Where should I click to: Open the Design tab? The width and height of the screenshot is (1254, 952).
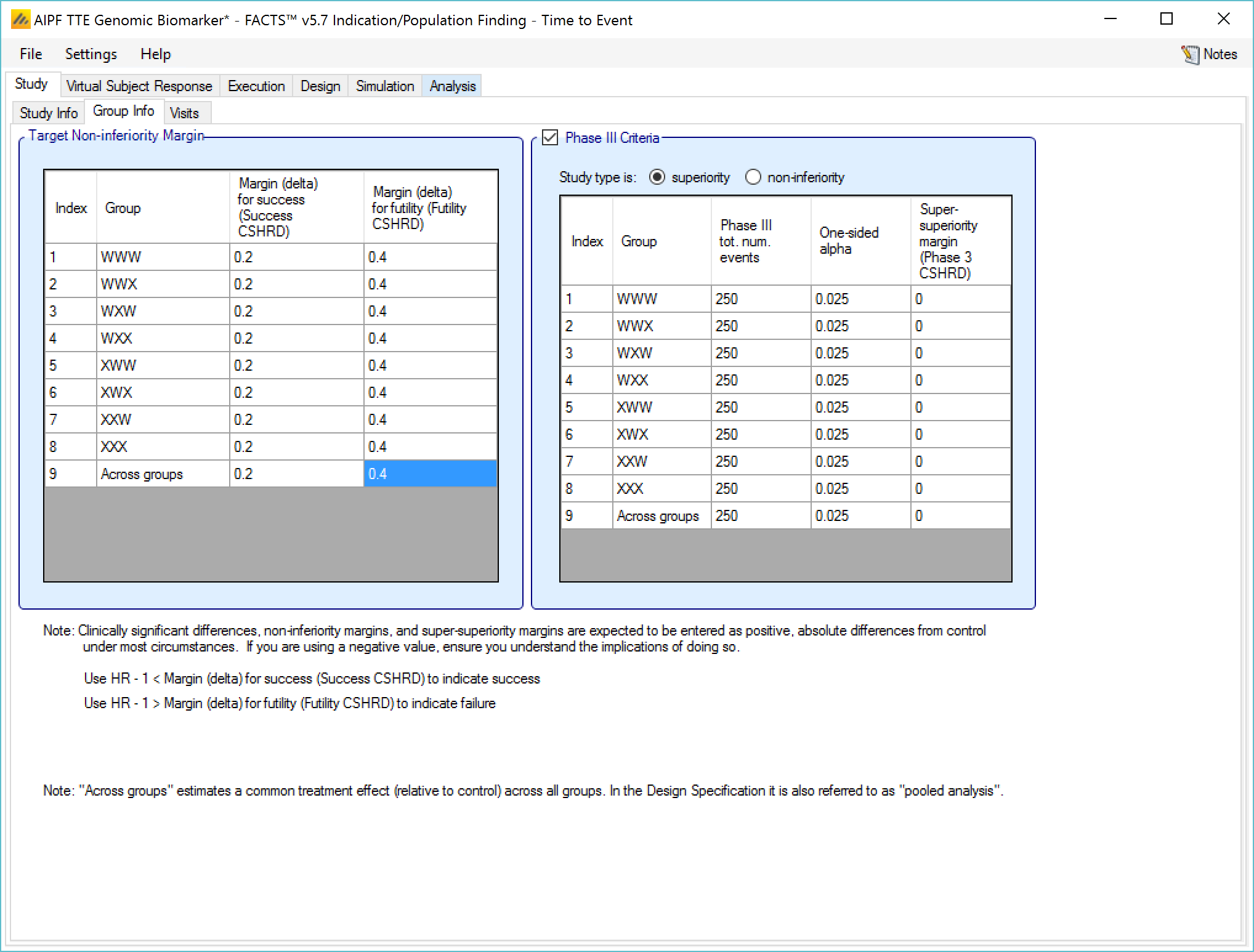tap(320, 86)
